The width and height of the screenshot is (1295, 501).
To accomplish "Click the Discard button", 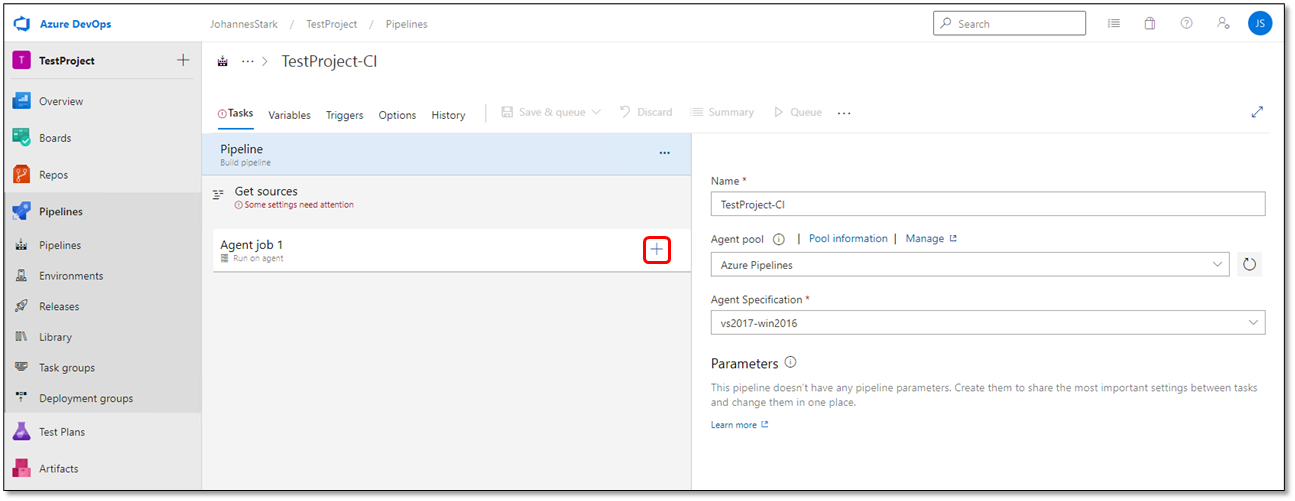I will pyautogui.click(x=646, y=112).
